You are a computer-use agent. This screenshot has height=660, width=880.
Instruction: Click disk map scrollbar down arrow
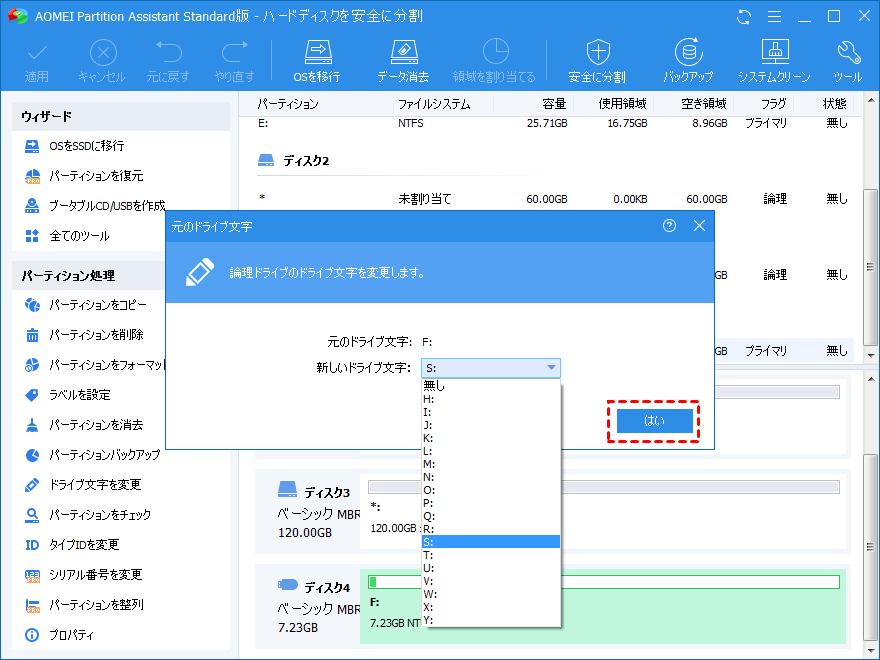[871, 651]
